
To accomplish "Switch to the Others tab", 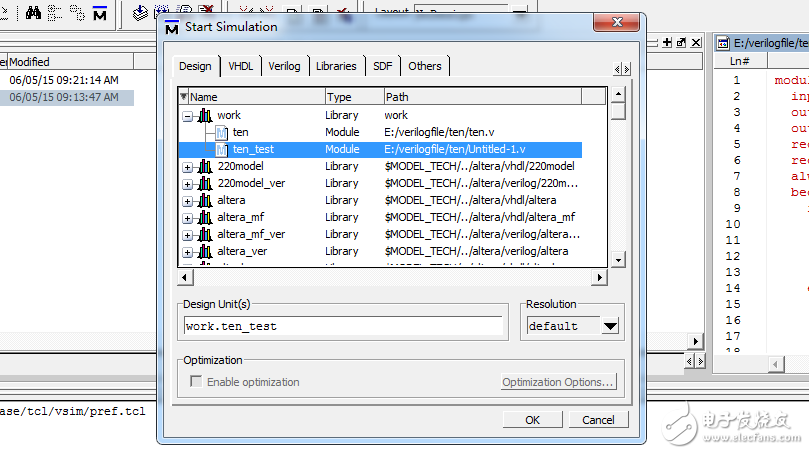I will click(x=425, y=66).
